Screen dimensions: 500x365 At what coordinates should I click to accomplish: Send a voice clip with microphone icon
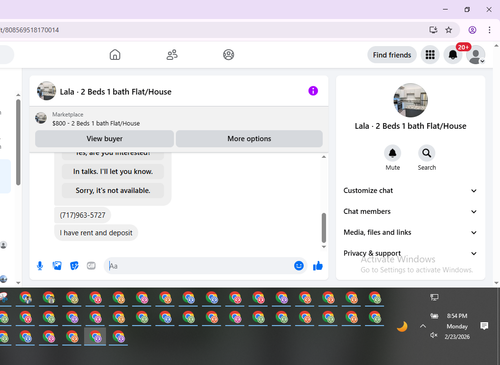click(x=40, y=266)
